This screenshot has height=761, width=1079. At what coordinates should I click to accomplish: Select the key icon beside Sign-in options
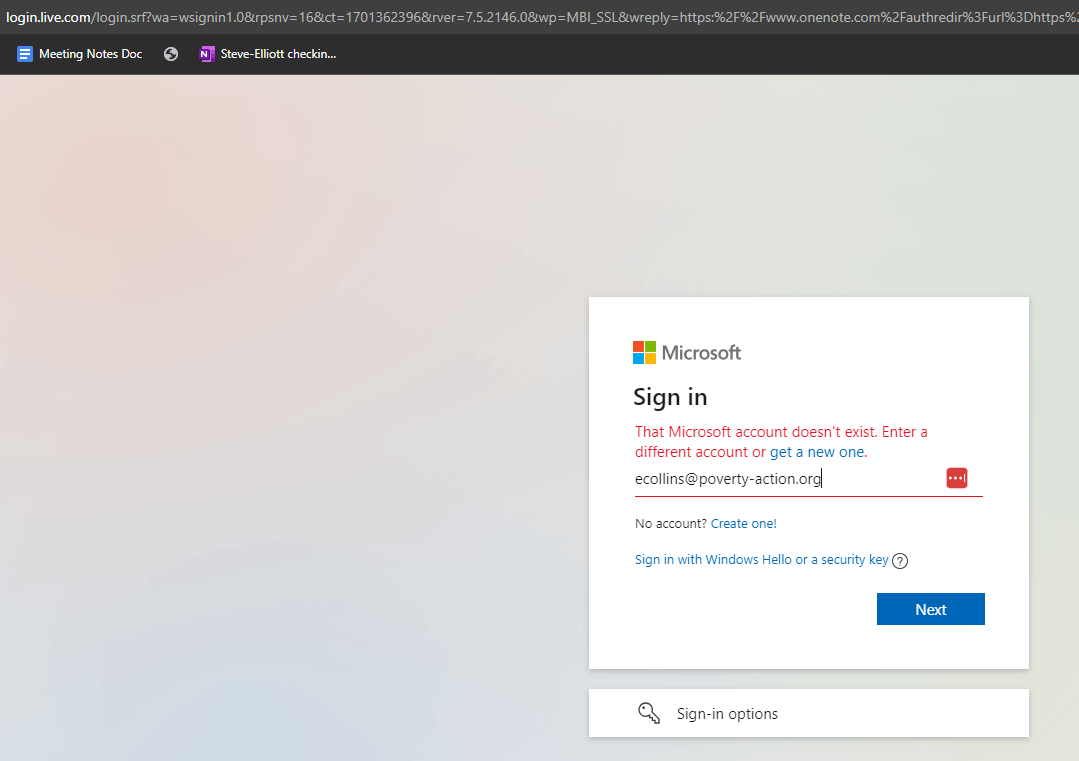pyautogui.click(x=649, y=713)
